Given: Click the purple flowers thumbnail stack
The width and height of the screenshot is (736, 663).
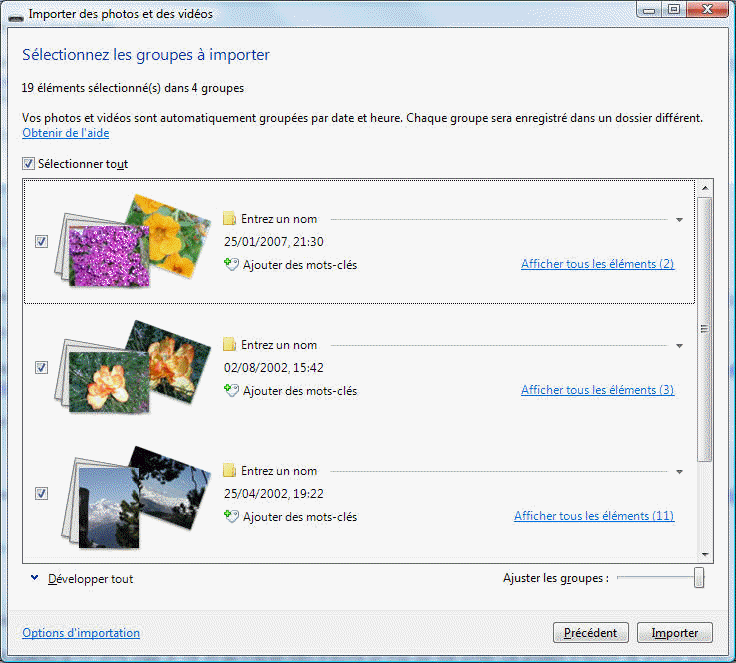Looking at the screenshot, I should click(x=132, y=241).
